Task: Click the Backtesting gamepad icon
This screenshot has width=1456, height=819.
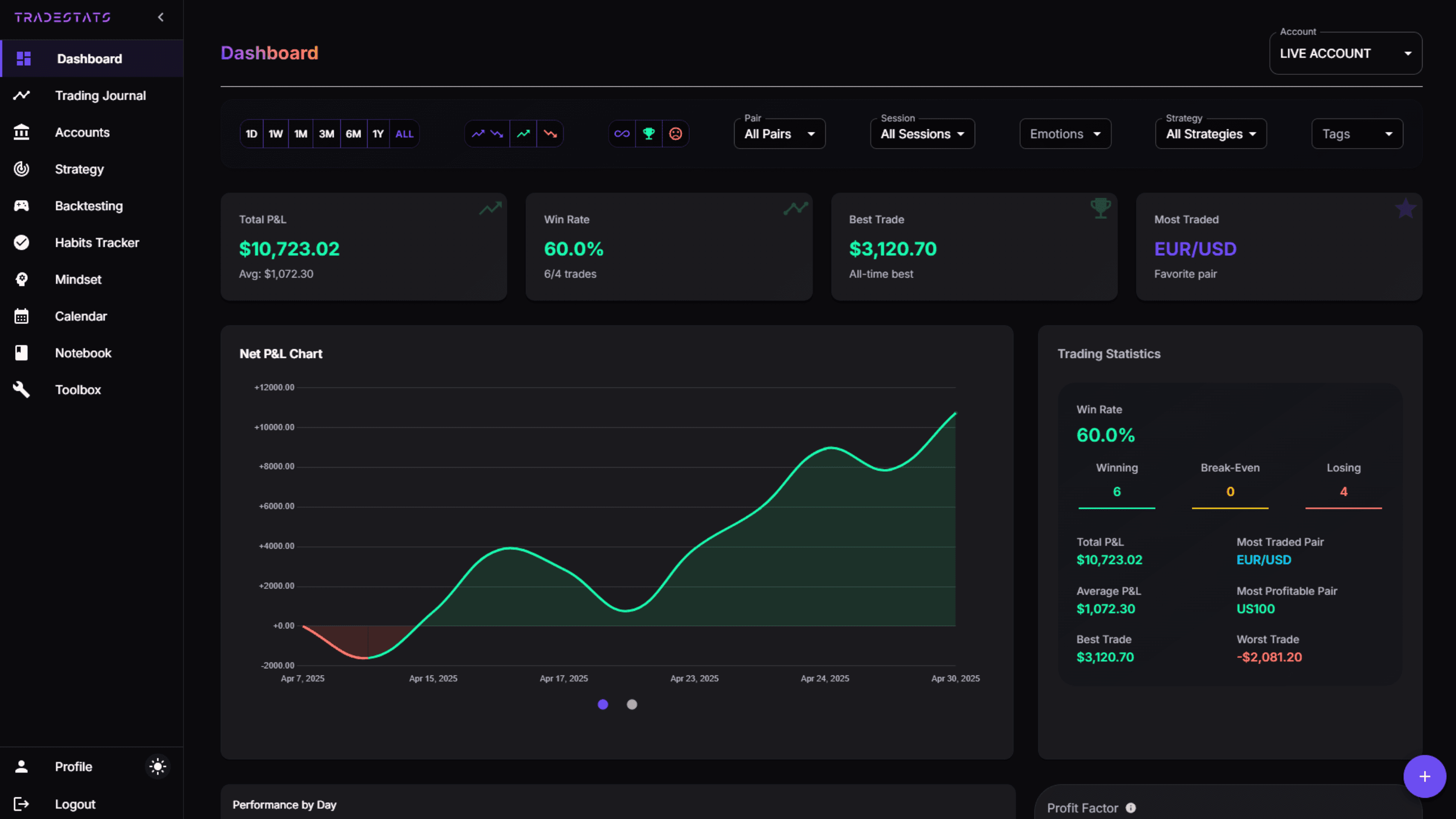Action: click(21, 206)
